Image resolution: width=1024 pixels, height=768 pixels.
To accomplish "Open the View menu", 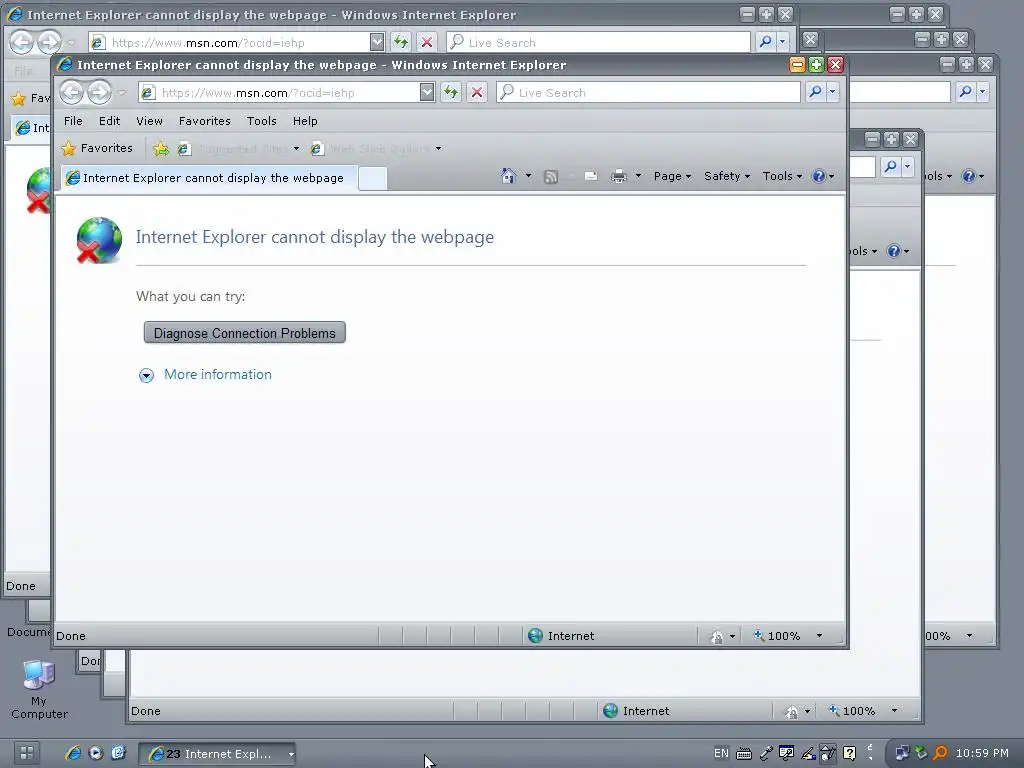I will pos(149,121).
